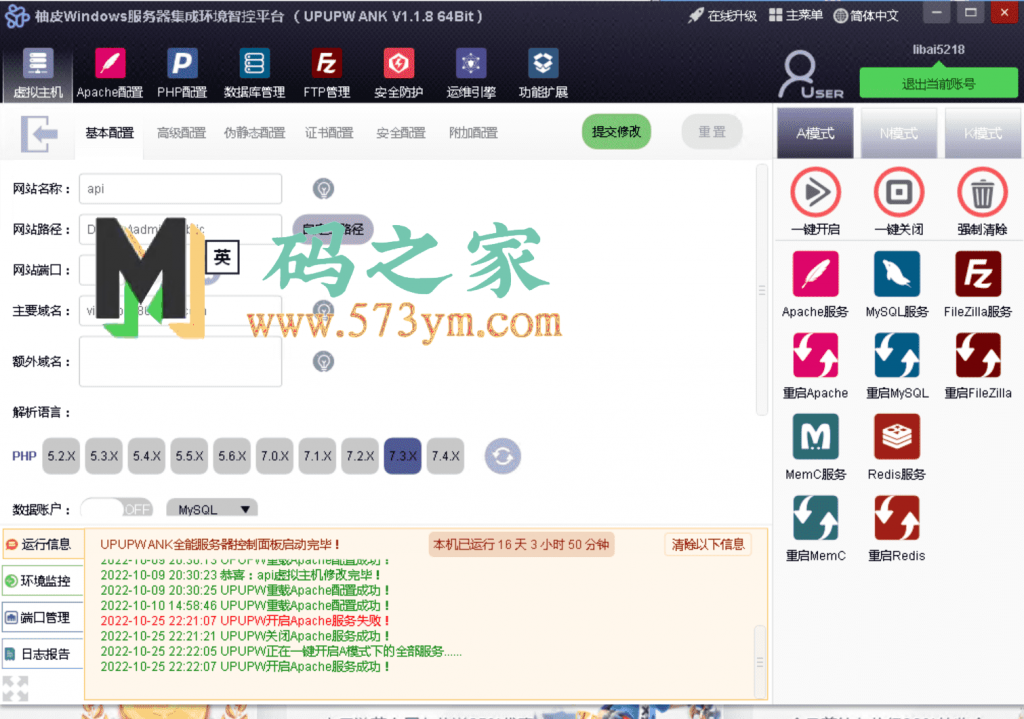1024x719 pixels.
Task: Toggle the MySQL服务 dolphin icon
Action: (897, 274)
